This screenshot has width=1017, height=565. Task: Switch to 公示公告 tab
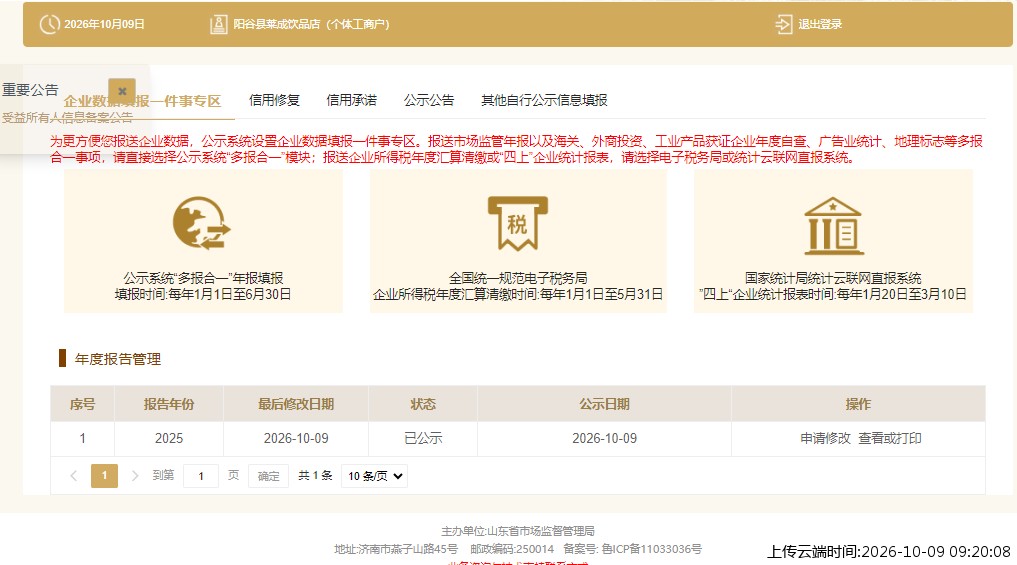pyautogui.click(x=429, y=100)
